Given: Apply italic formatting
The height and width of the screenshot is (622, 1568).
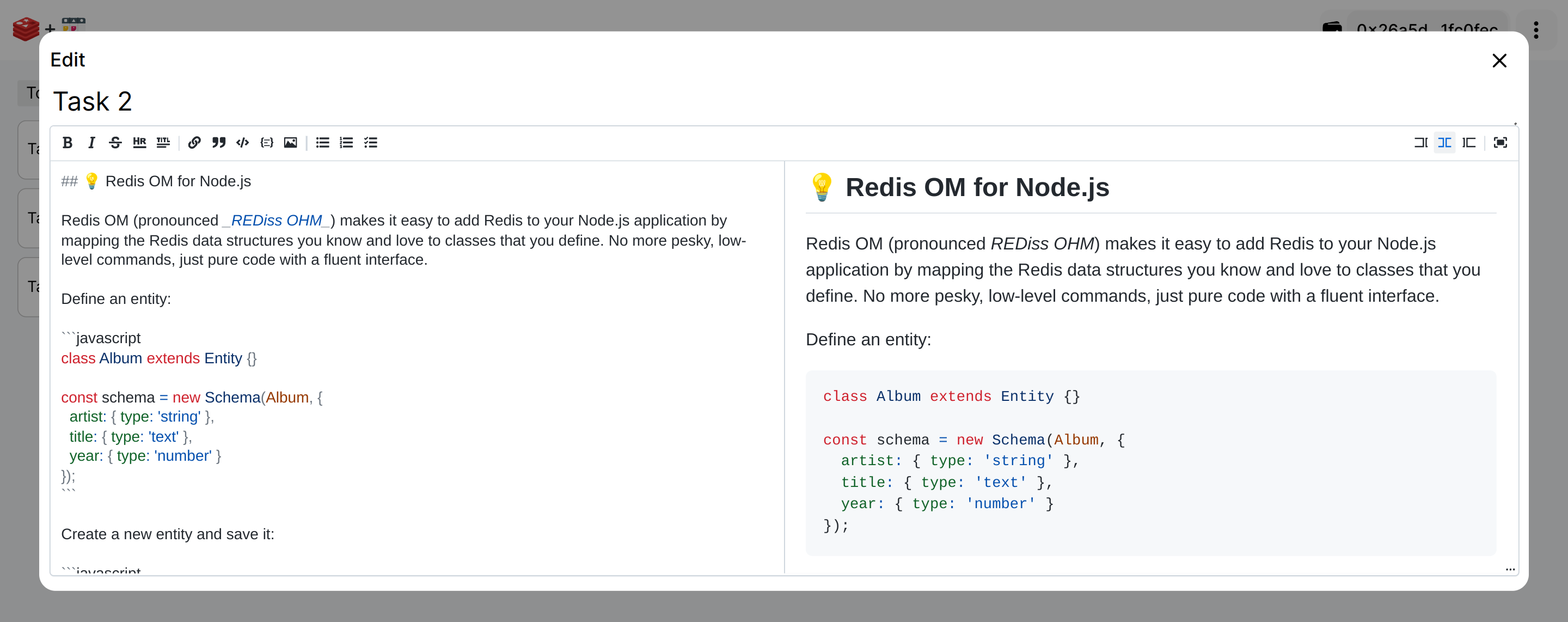Looking at the screenshot, I should tap(91, 143).
